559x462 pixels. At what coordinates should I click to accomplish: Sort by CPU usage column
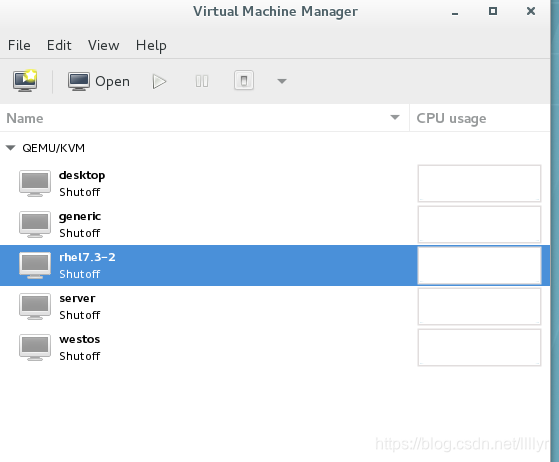[x=480, y=118]
